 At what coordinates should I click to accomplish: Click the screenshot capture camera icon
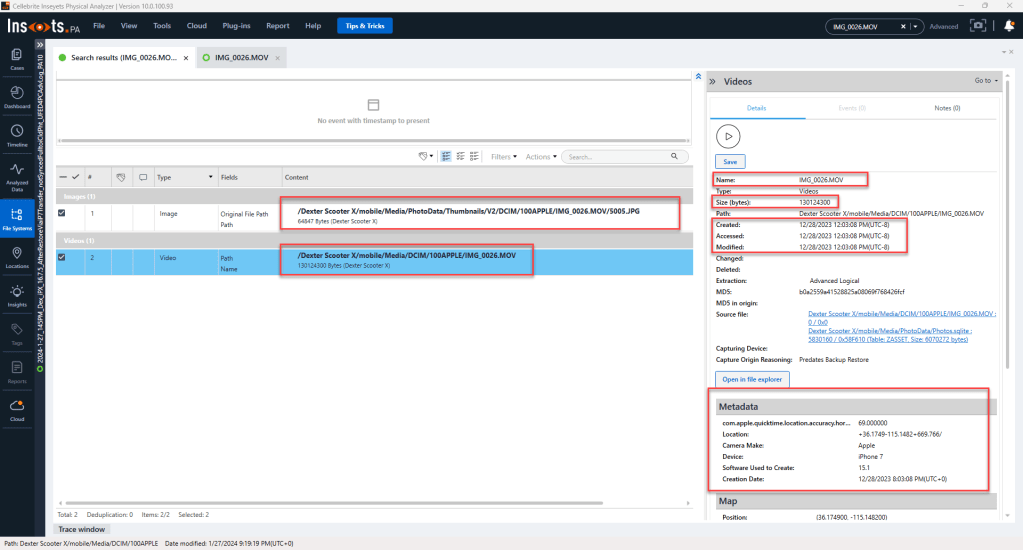pos(979,26)
